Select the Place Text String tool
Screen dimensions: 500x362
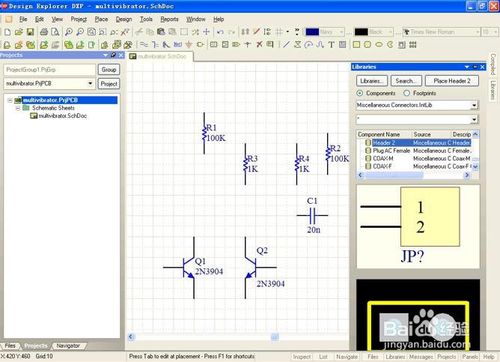click(x=331, y=45)
